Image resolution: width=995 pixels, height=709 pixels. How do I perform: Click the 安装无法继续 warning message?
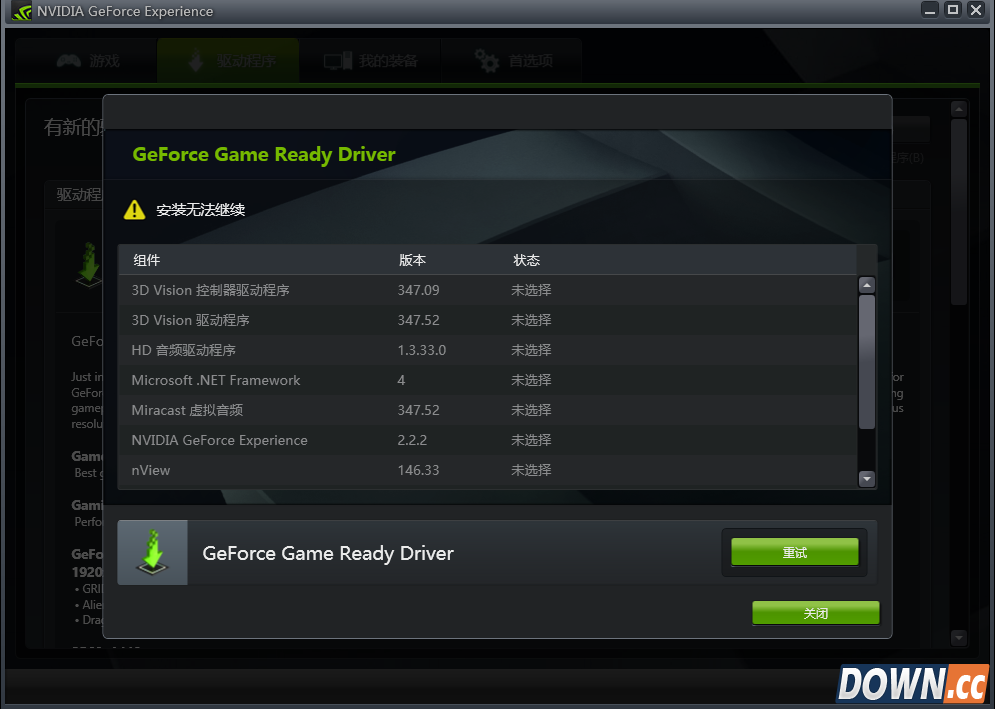(x=201, y=209)
